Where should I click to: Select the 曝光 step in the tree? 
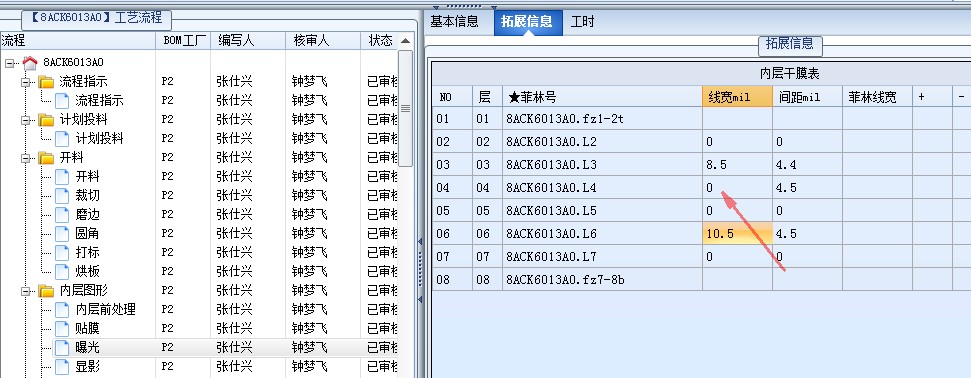click(87, 348)
